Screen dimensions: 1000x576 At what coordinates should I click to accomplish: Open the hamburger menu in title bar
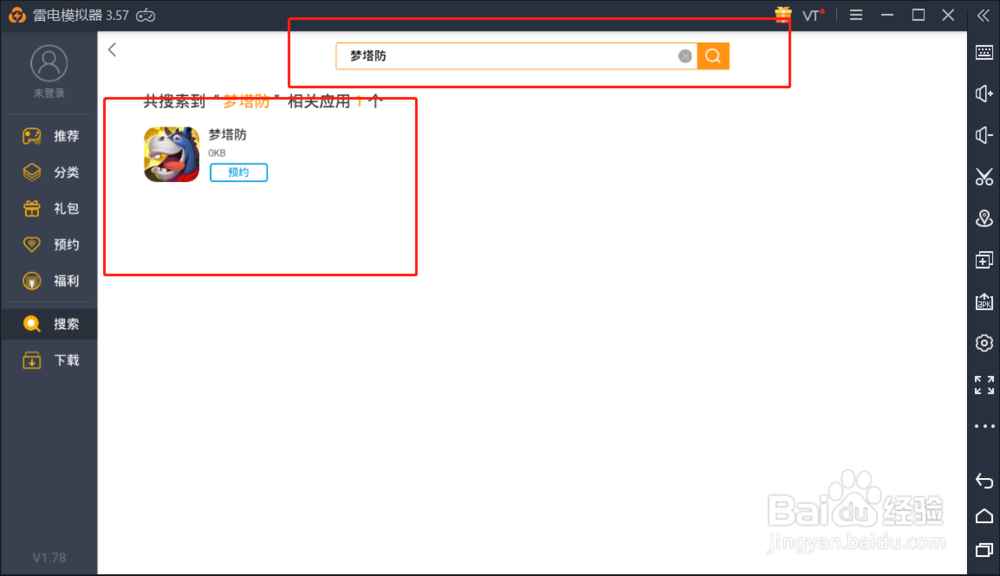tap(856, 15)
